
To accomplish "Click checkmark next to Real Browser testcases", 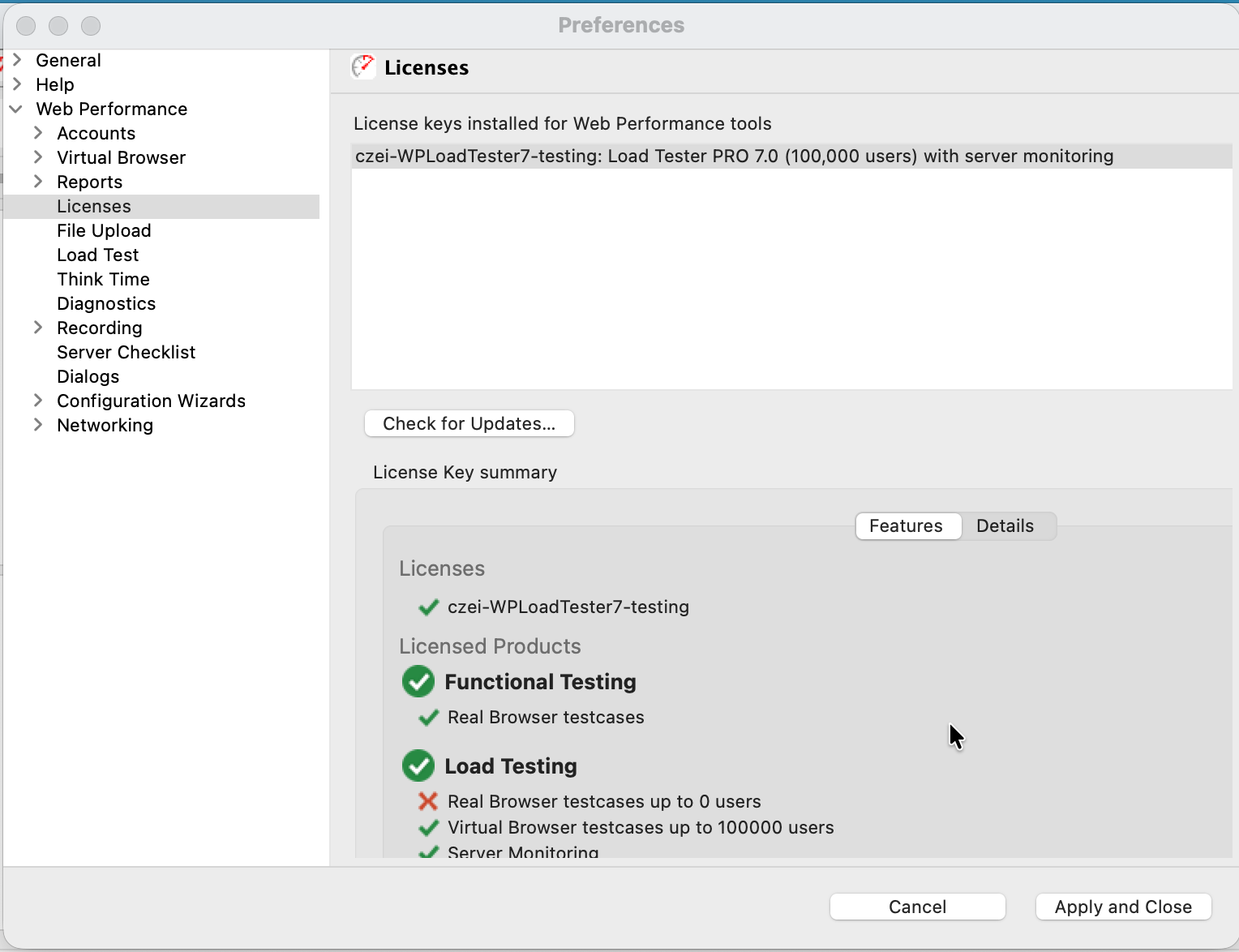I will click(428, 718).
